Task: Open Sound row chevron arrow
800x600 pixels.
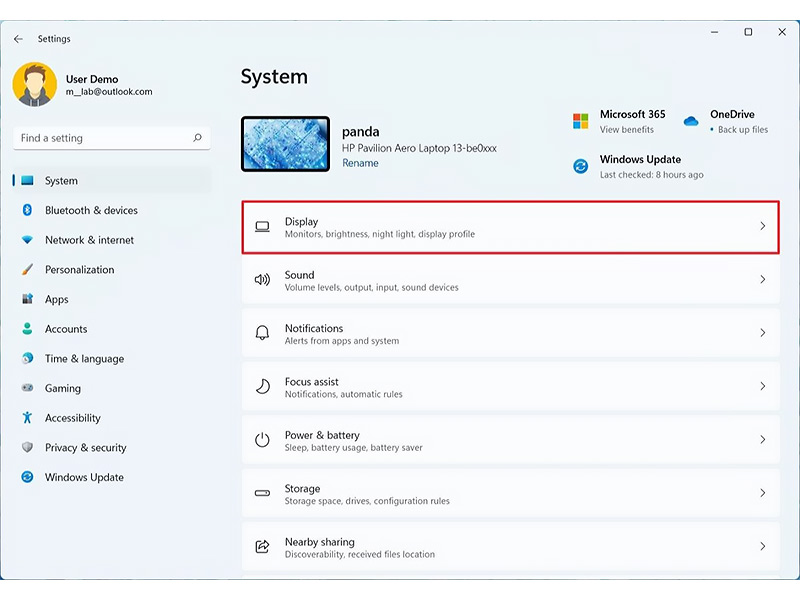Action: pyautogui.click(x=763, y=279)
